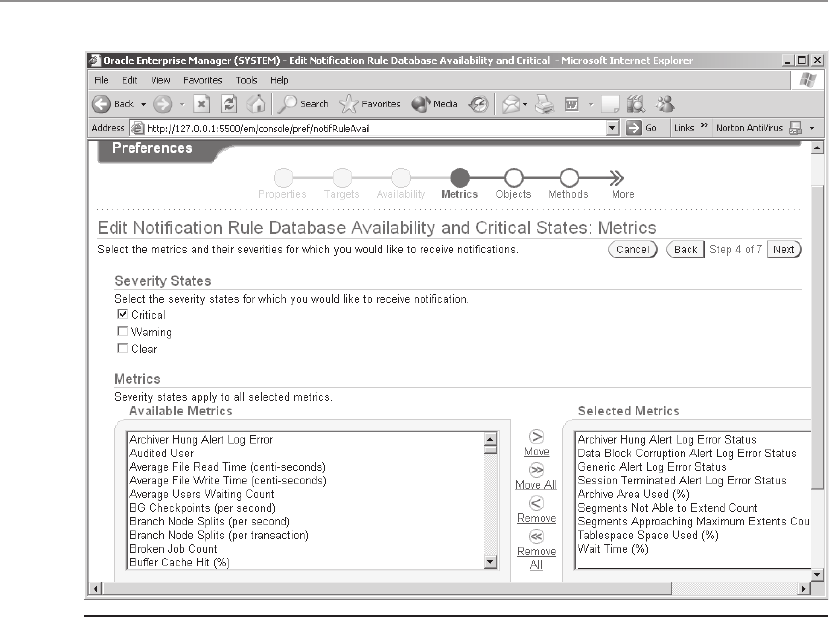
Task: Click the page vertical scrollbar down arrow
Action: [x=817, y=575]
